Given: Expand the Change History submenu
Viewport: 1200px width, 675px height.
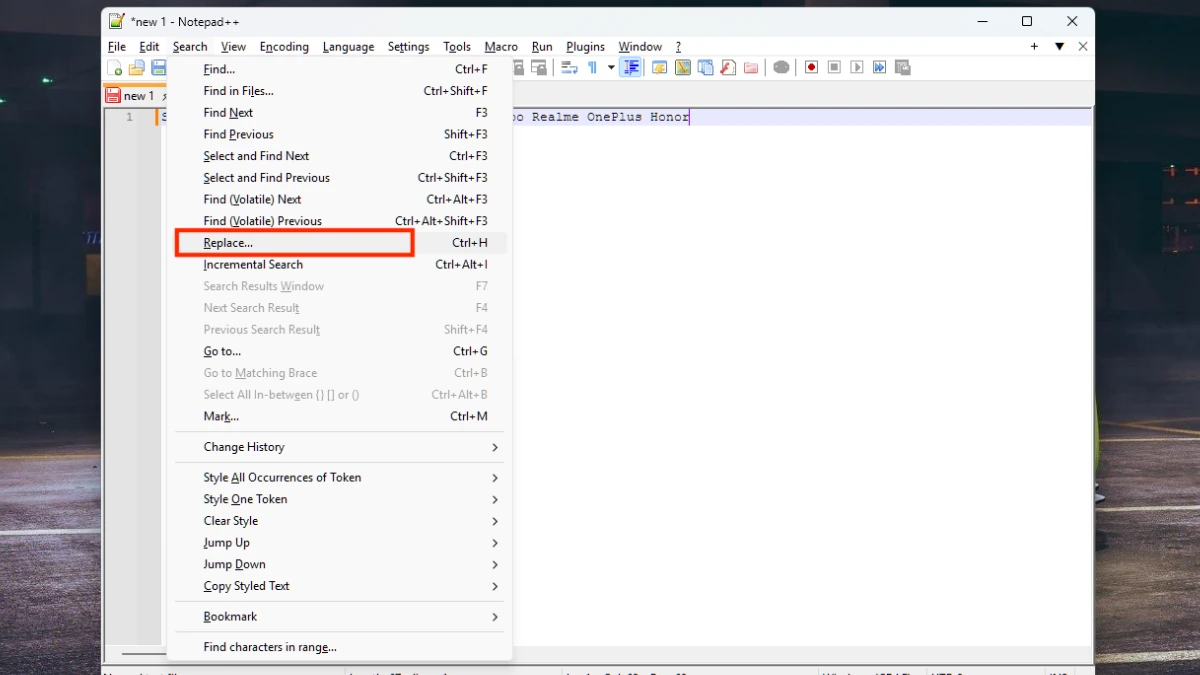Looking at the screenshot, I should pyautogui.click(x=340, y=447).
